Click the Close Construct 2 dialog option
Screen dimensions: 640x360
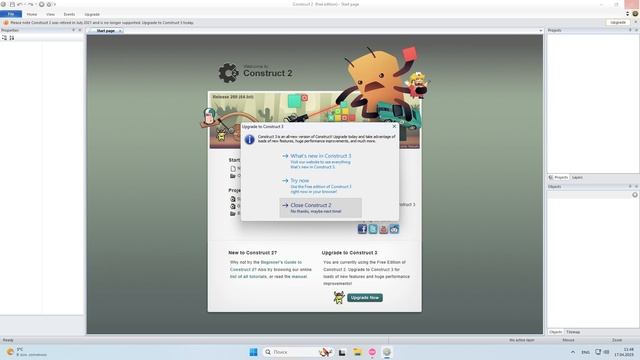(320, 208)
